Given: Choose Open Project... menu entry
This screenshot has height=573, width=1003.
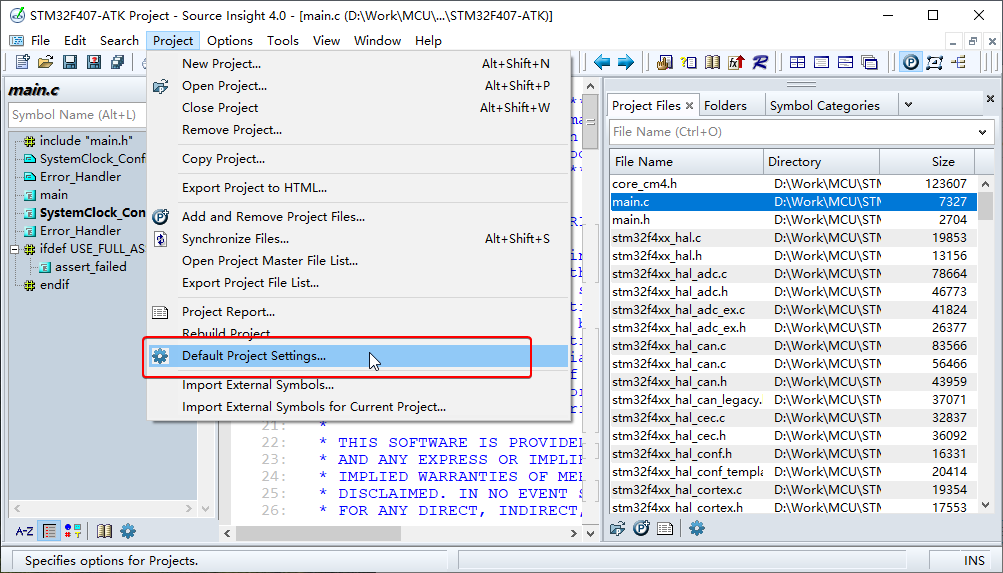Looking at the screenshot, I should tap(358, 86).
